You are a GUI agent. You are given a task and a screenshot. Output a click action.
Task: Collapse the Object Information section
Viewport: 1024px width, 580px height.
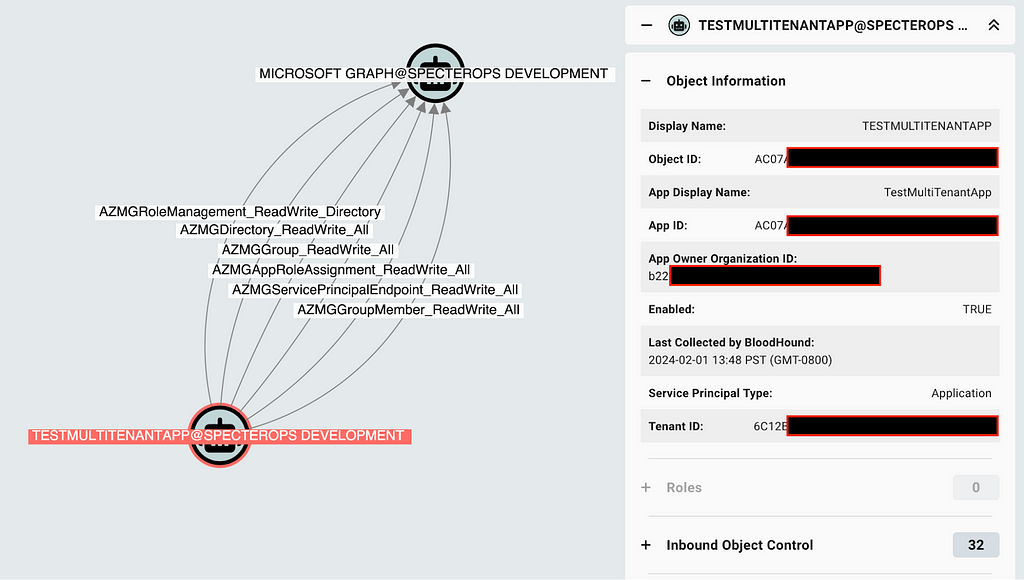coord(646,81)
